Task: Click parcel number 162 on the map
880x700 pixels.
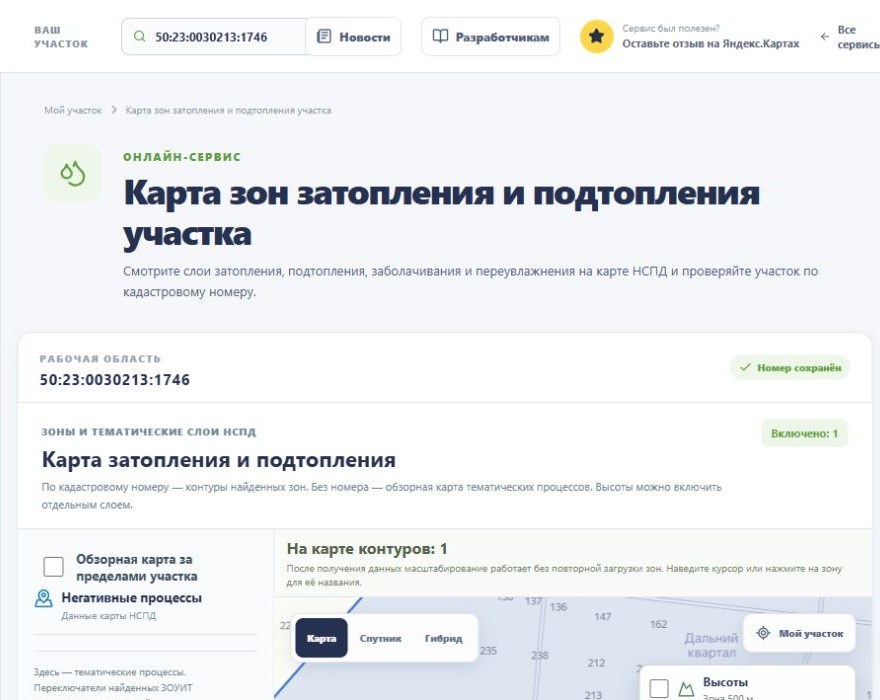Action: pos(658,624)
